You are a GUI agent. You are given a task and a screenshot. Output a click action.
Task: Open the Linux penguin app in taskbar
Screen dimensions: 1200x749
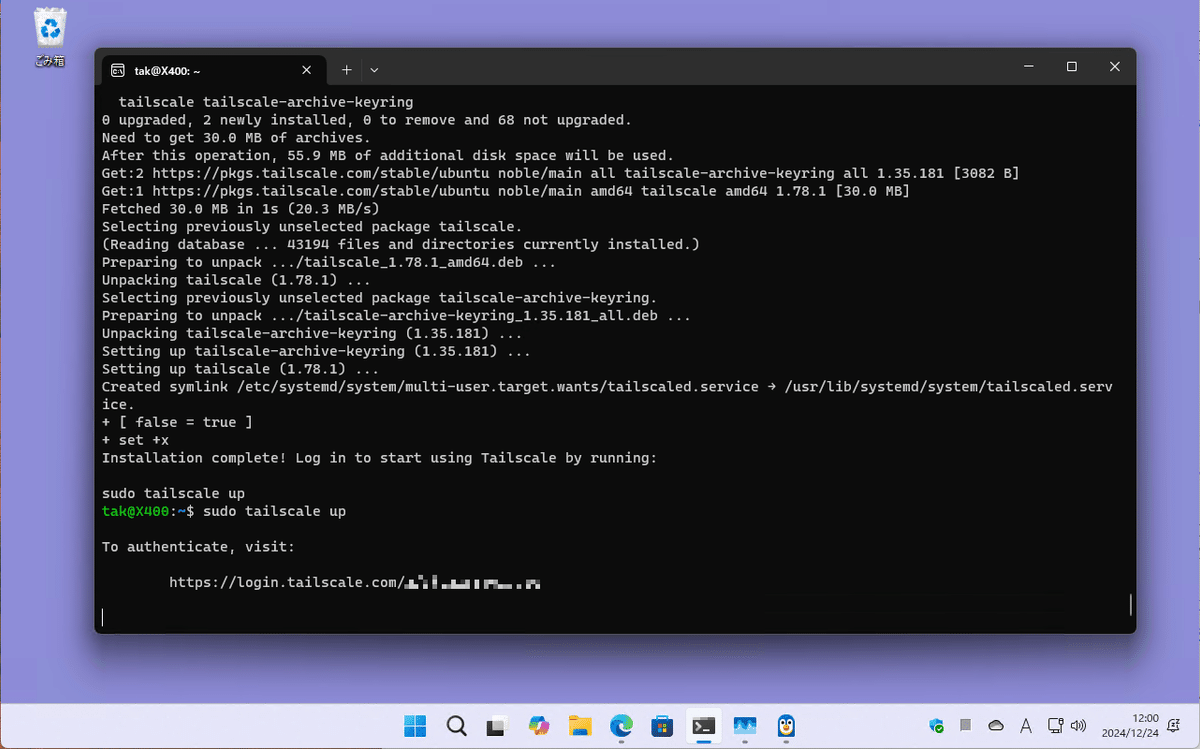[786, 726]
